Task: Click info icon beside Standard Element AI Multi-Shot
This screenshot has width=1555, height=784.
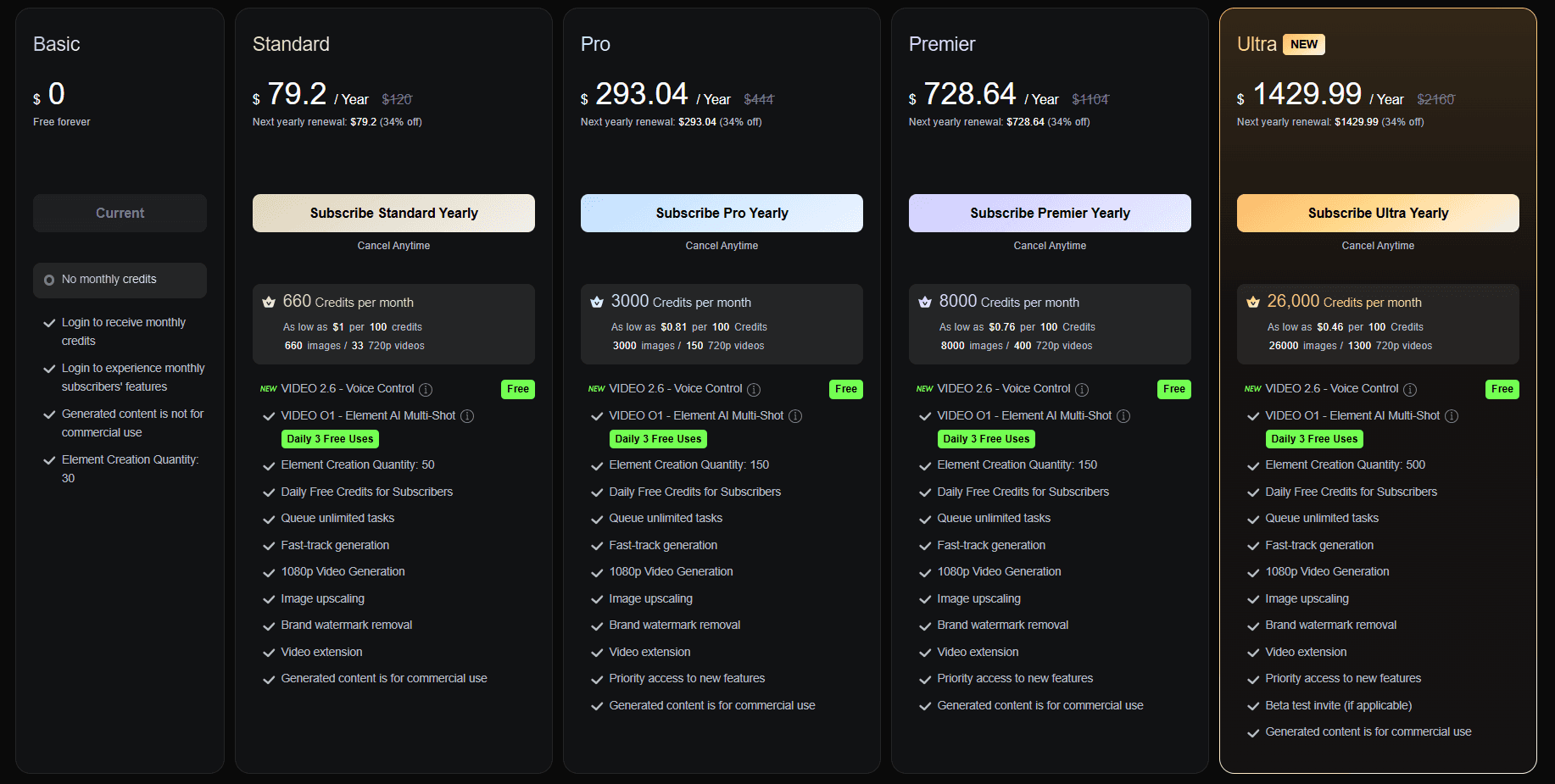Action: point(467,416)
